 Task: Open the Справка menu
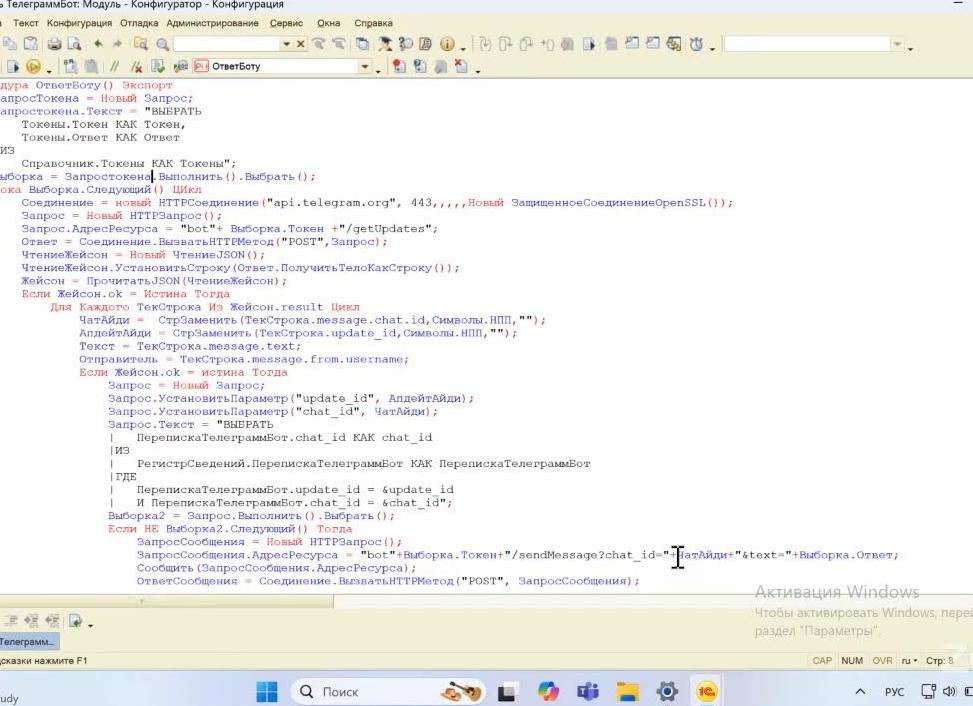(x=373, y=22)
